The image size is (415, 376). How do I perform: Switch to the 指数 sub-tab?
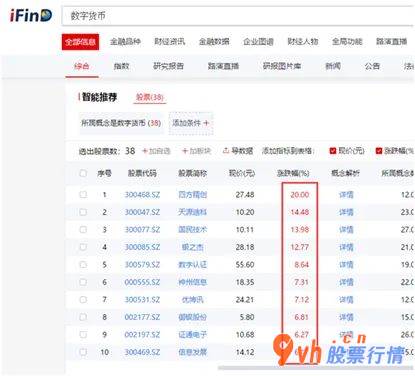pos(121,66)
